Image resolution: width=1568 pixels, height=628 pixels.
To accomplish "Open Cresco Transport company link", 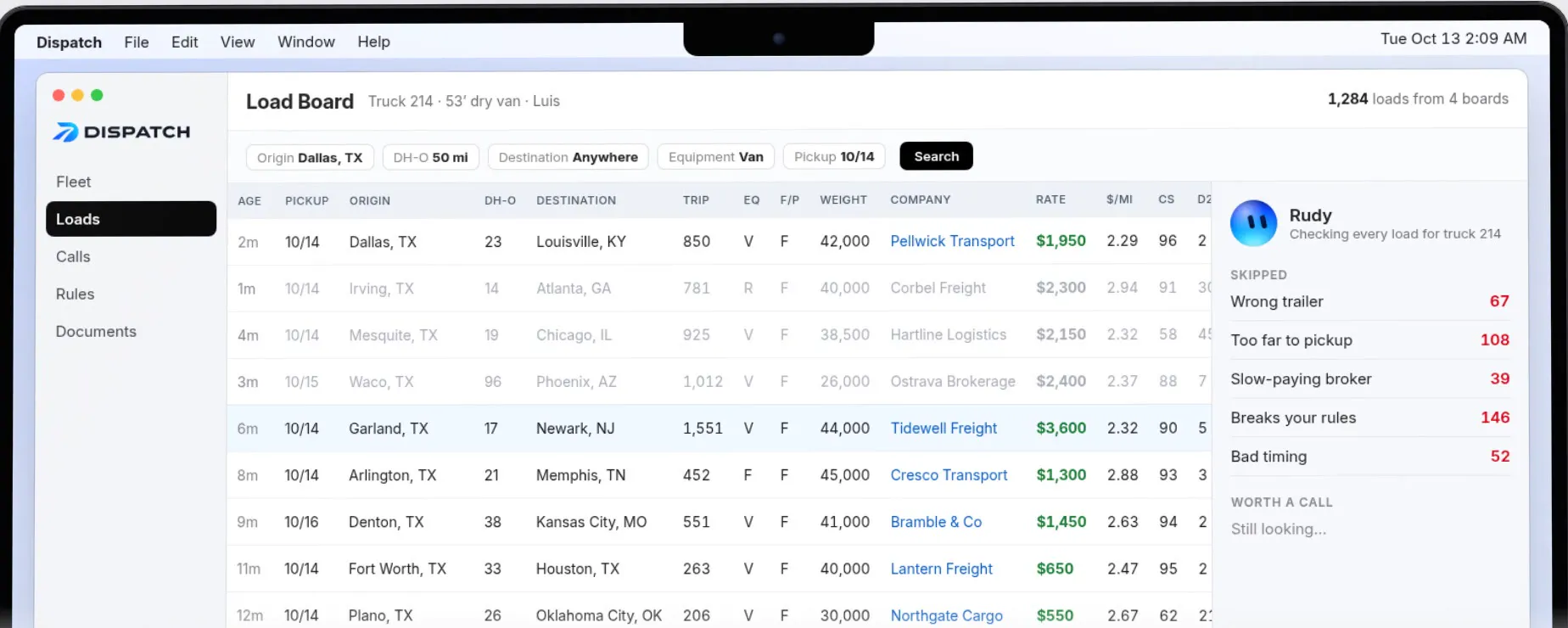I will 949,475.
